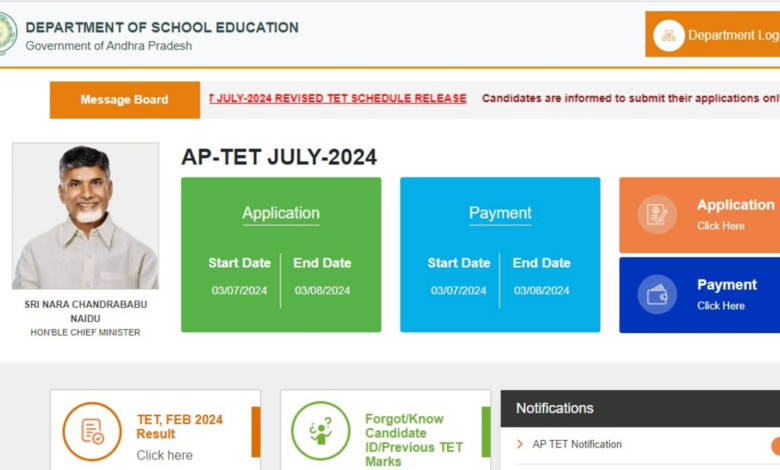The width and height of the screenshot is (780, 470).
Task: Click the green Application dates card heading
Action: click(281, 213)
